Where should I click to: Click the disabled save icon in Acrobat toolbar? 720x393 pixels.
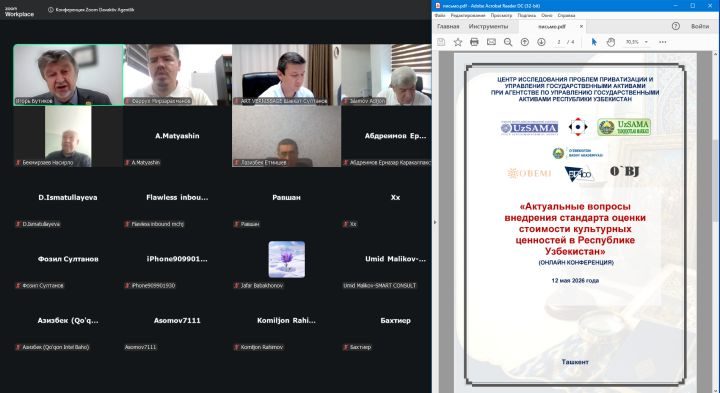[441, 42]
